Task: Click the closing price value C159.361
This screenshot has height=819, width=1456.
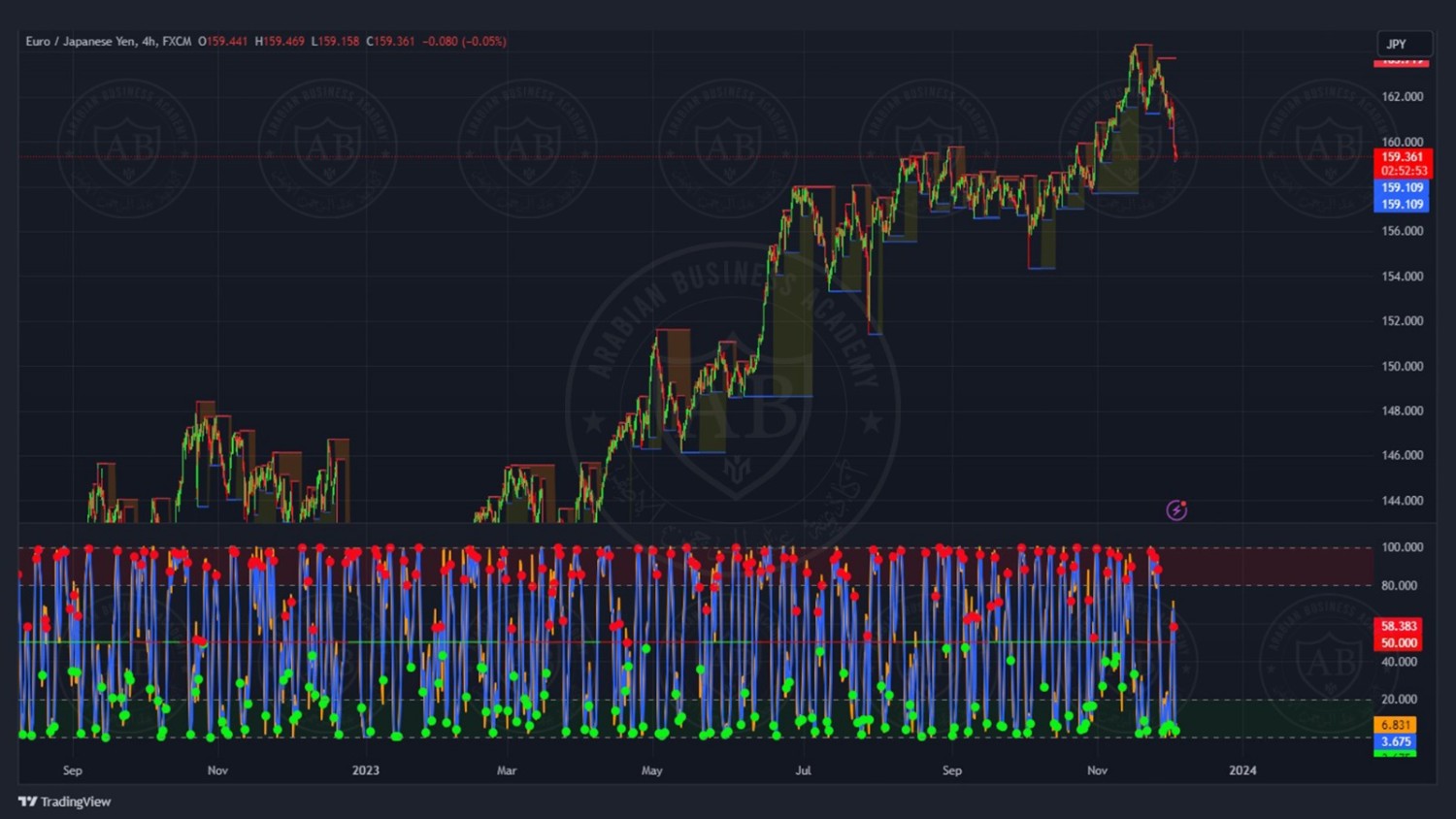Action: [x=390, y=42]
